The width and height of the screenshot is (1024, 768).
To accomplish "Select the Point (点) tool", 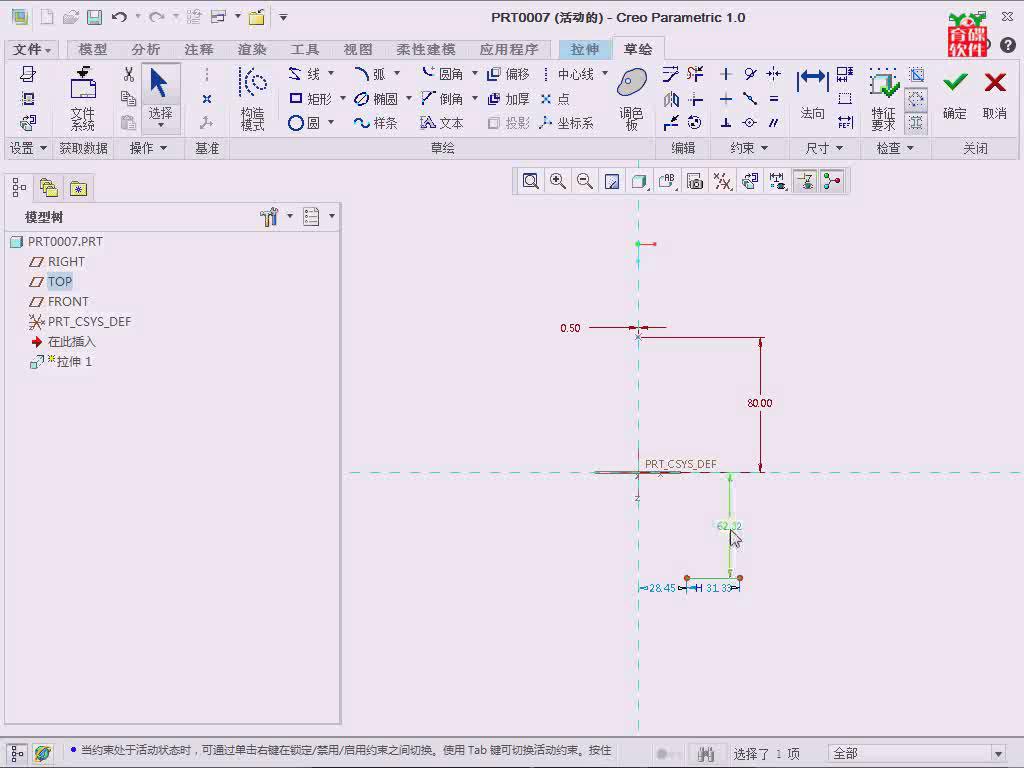I will pyautogui.click(x=555, y=99).
